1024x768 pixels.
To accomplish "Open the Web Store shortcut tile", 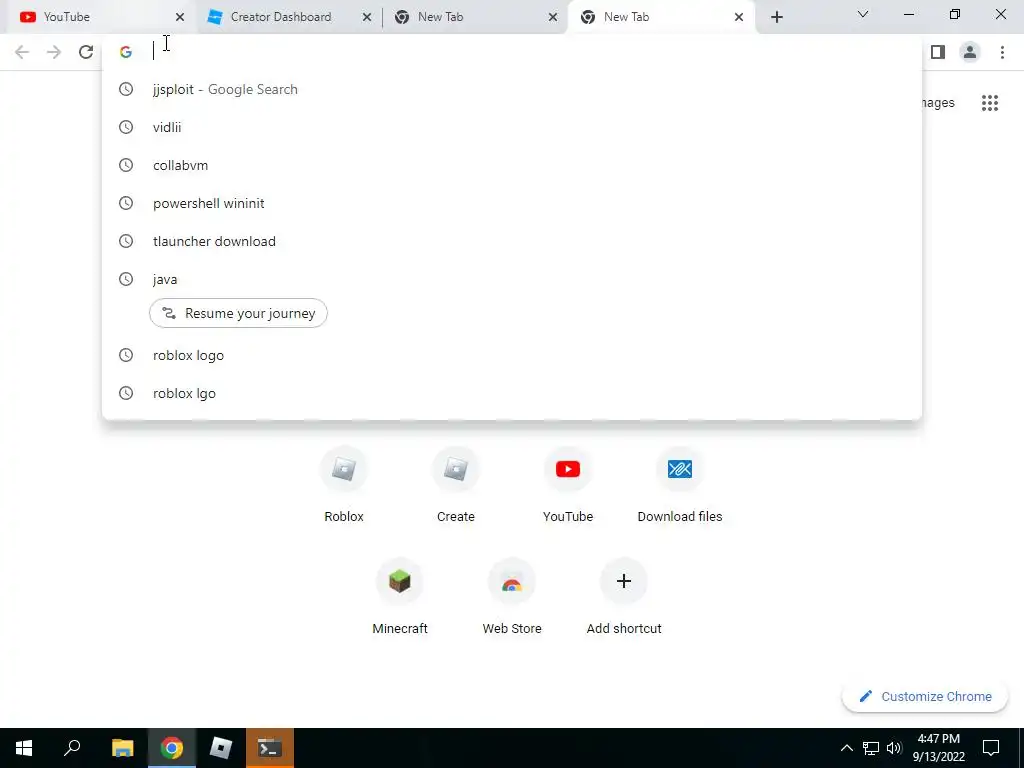I will [x=512, y=598].
